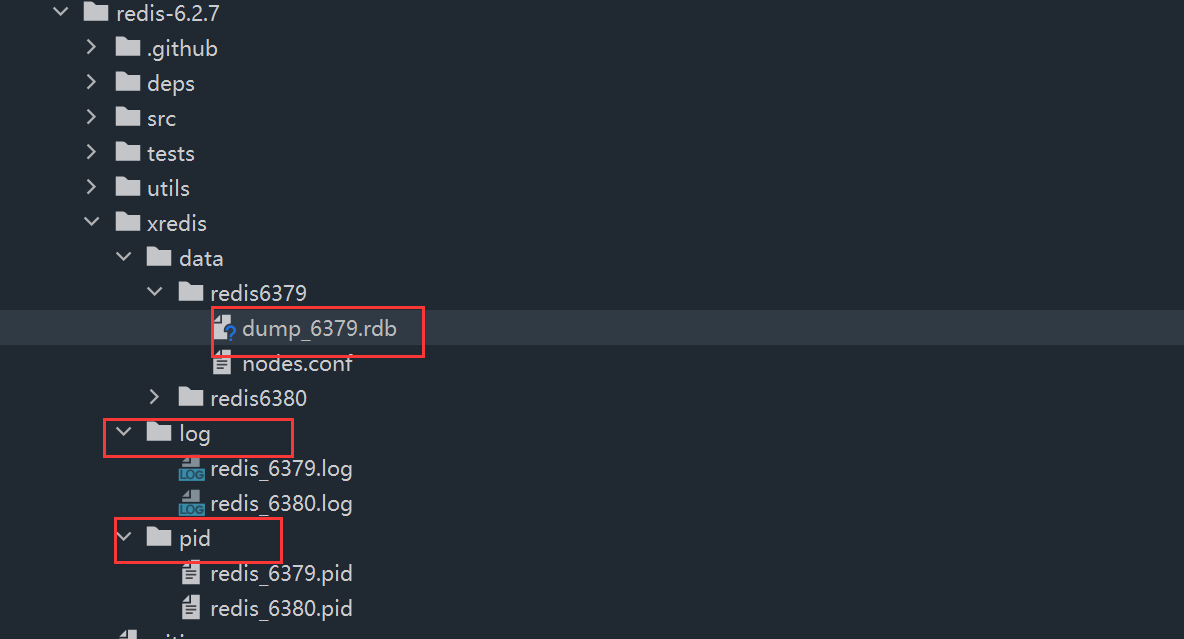Click the xredis folder icon

coord(128,223)
